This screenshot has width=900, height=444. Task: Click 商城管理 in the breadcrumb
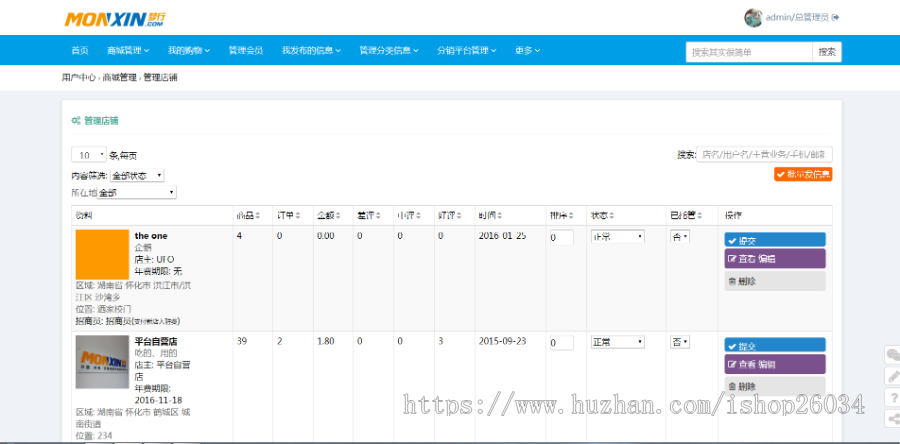(x=119, y=77)
